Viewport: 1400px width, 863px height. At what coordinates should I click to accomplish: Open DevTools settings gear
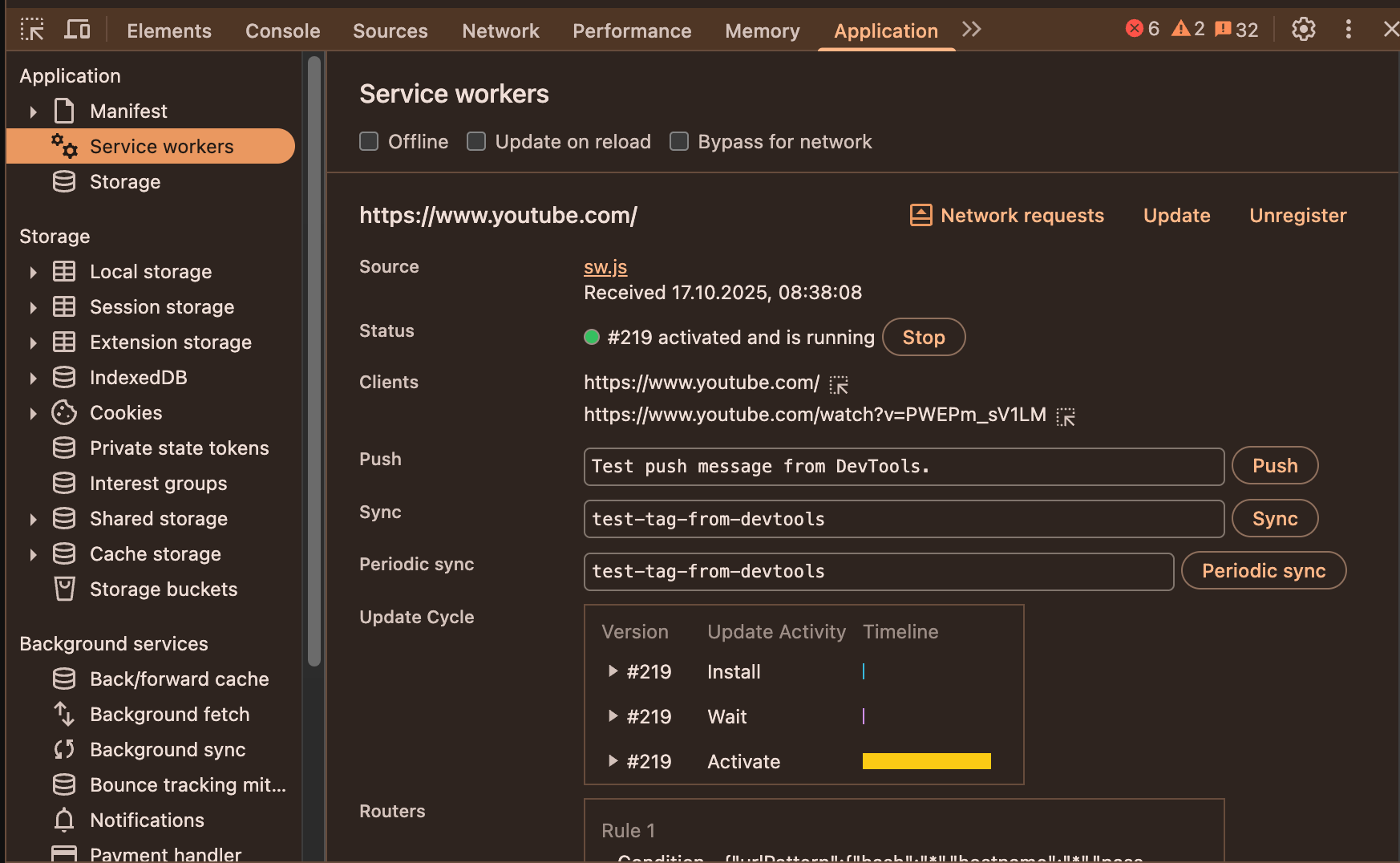pyautogui.click(x=1303, y=30)
